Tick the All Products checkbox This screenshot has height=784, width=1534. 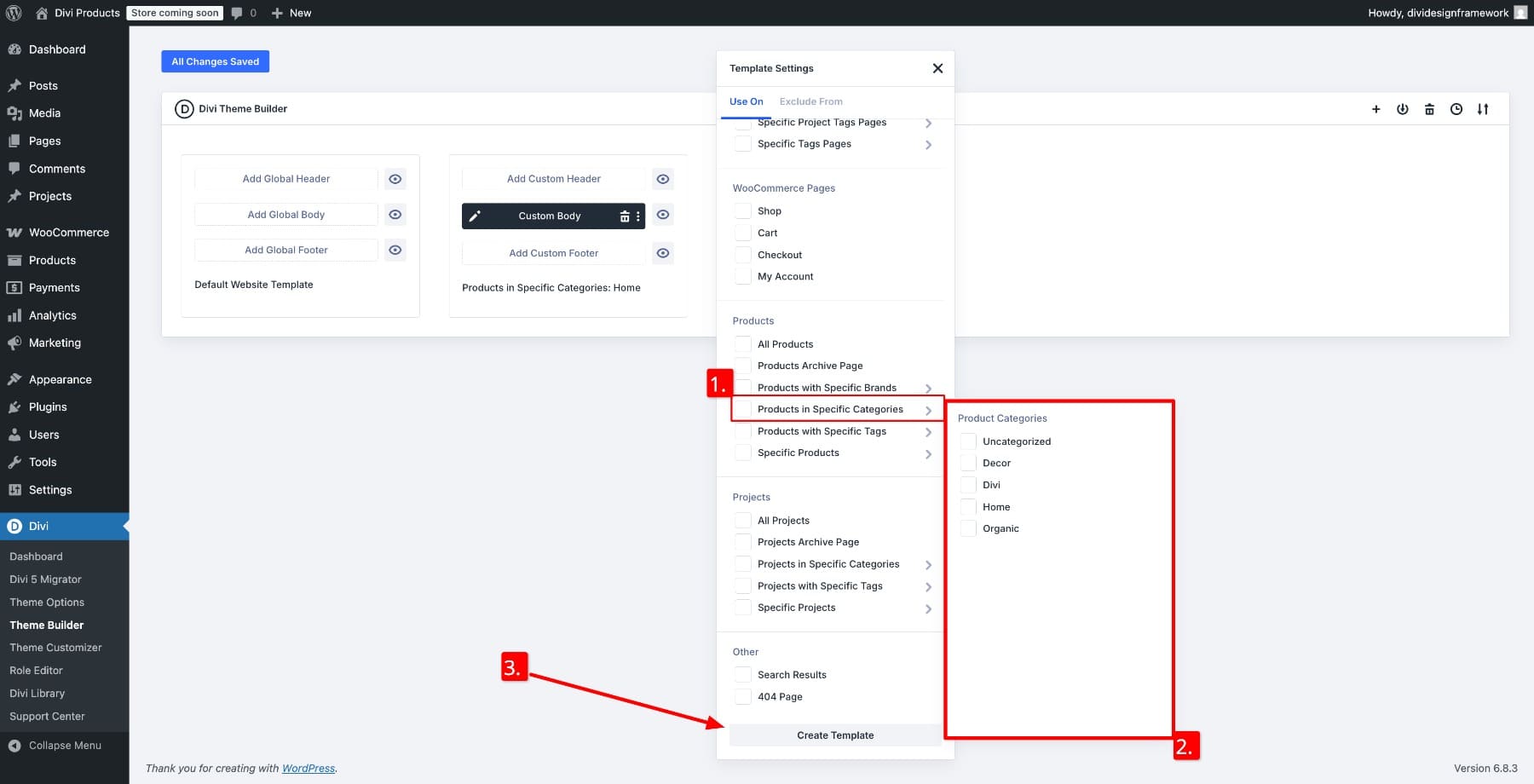[x=743, y=344]
